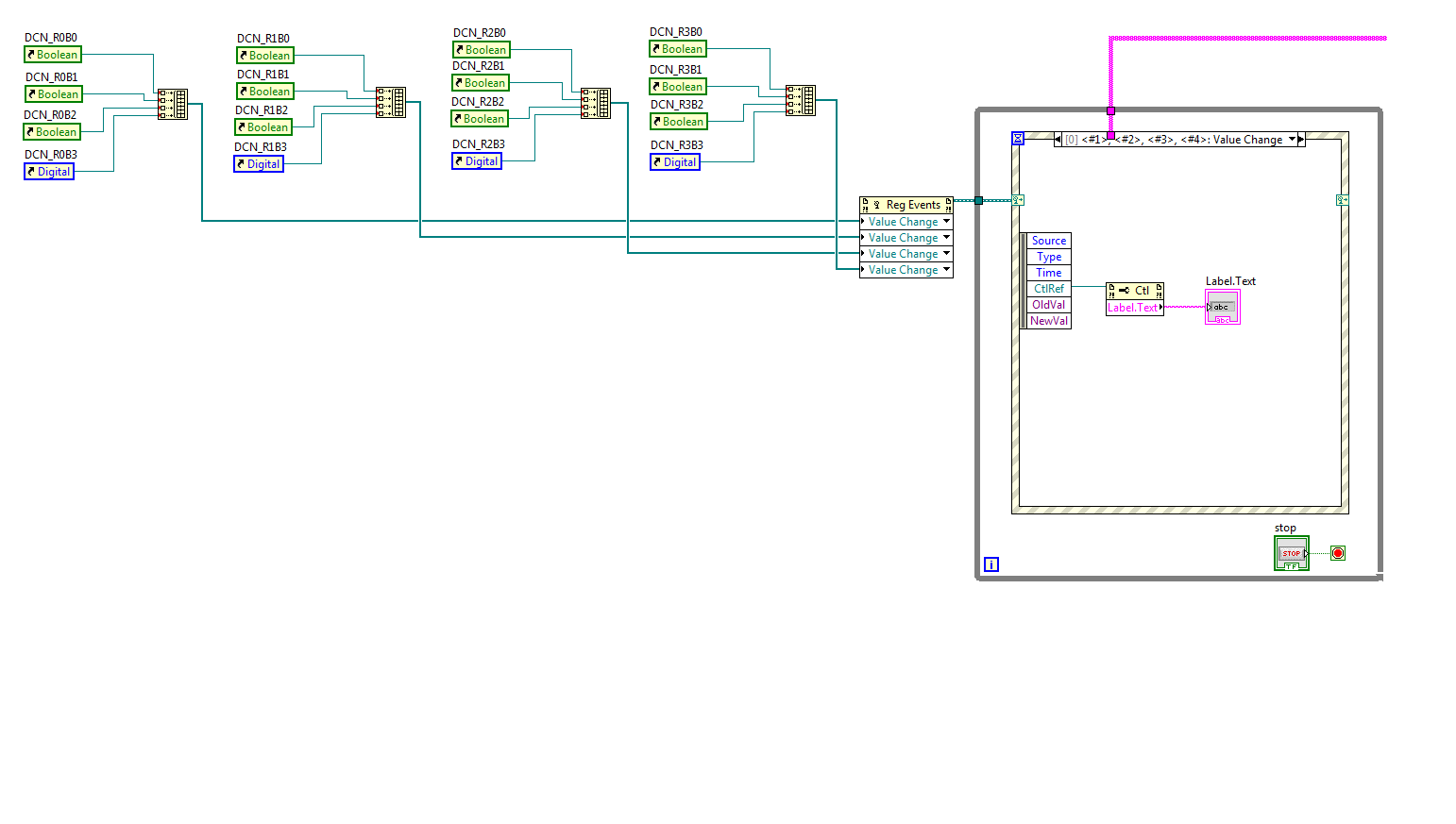The width and height of the screenshot is (1456, 824).
Task: Click the Time event data node
Action: pos(1048,273)
